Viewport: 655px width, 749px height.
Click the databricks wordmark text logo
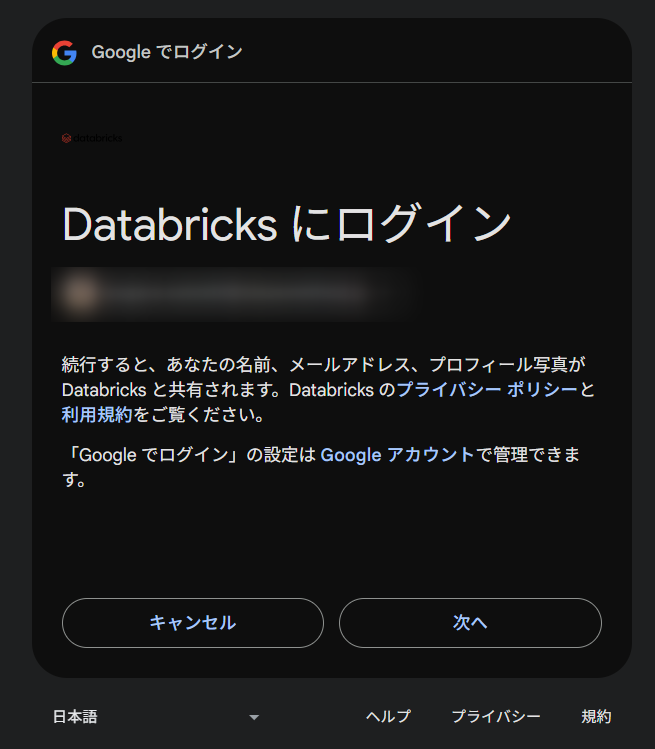tap(98, 138)
